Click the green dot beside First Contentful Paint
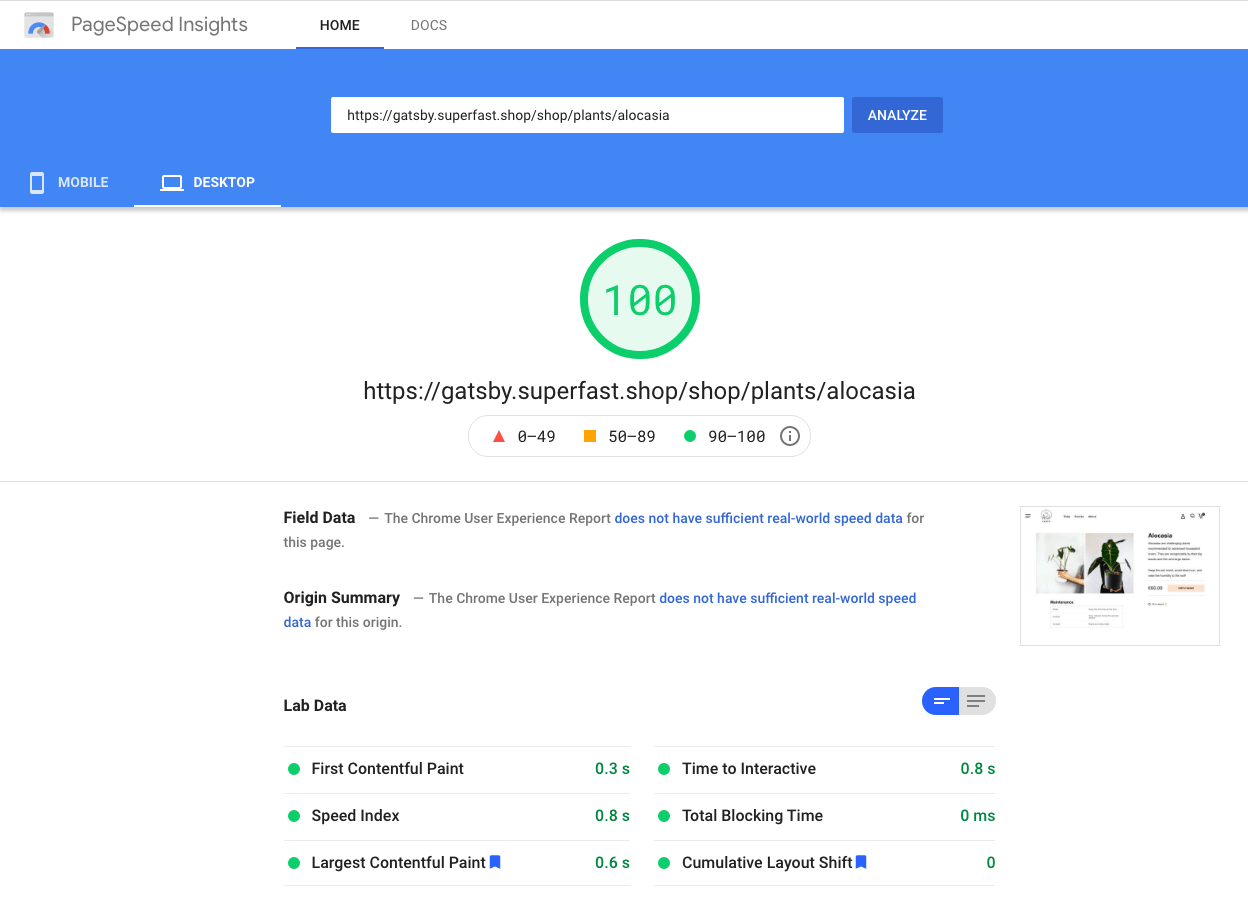Viewport: 1248px width, 899px height. [x=294, y=769]
